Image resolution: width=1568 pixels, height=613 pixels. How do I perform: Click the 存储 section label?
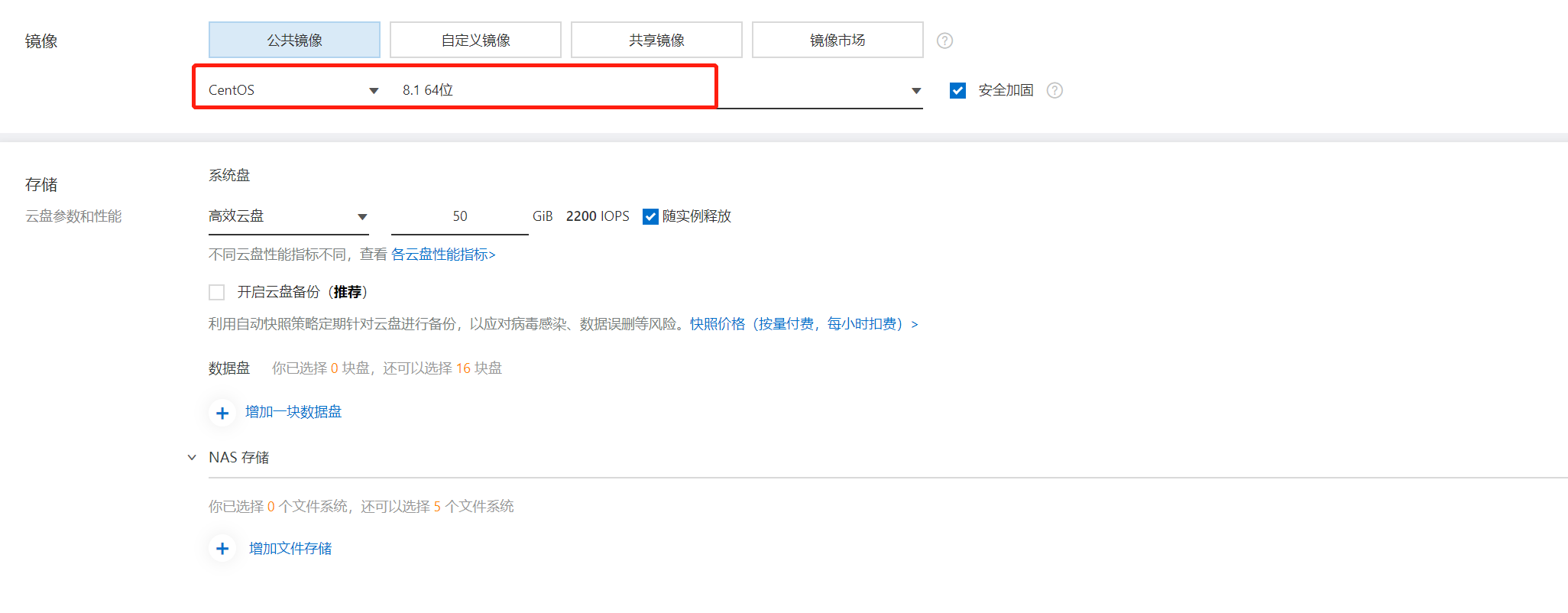click(41, 185)
